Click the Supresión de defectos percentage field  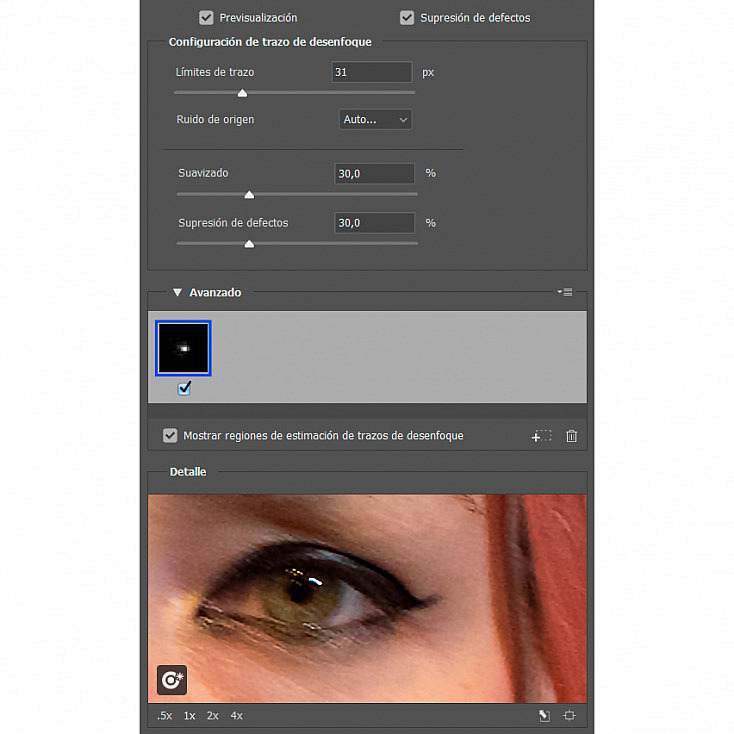(x=374, y=223)
